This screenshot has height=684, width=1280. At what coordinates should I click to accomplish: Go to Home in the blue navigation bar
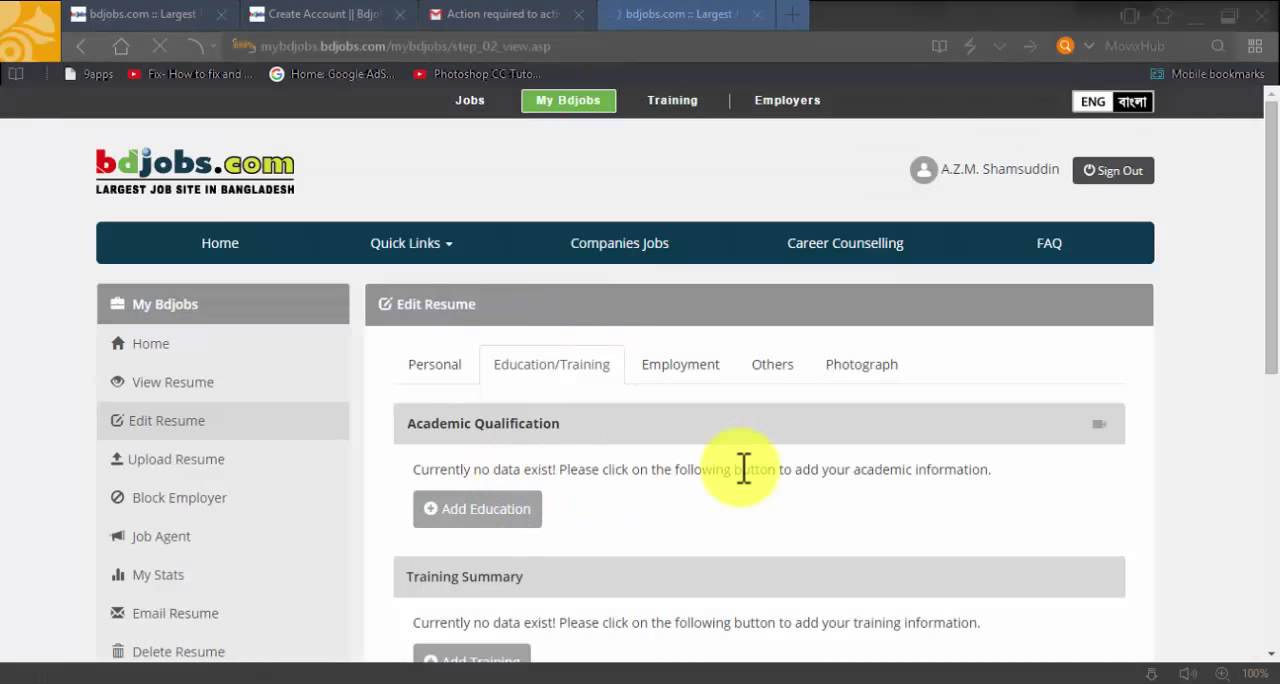[220, 243]
